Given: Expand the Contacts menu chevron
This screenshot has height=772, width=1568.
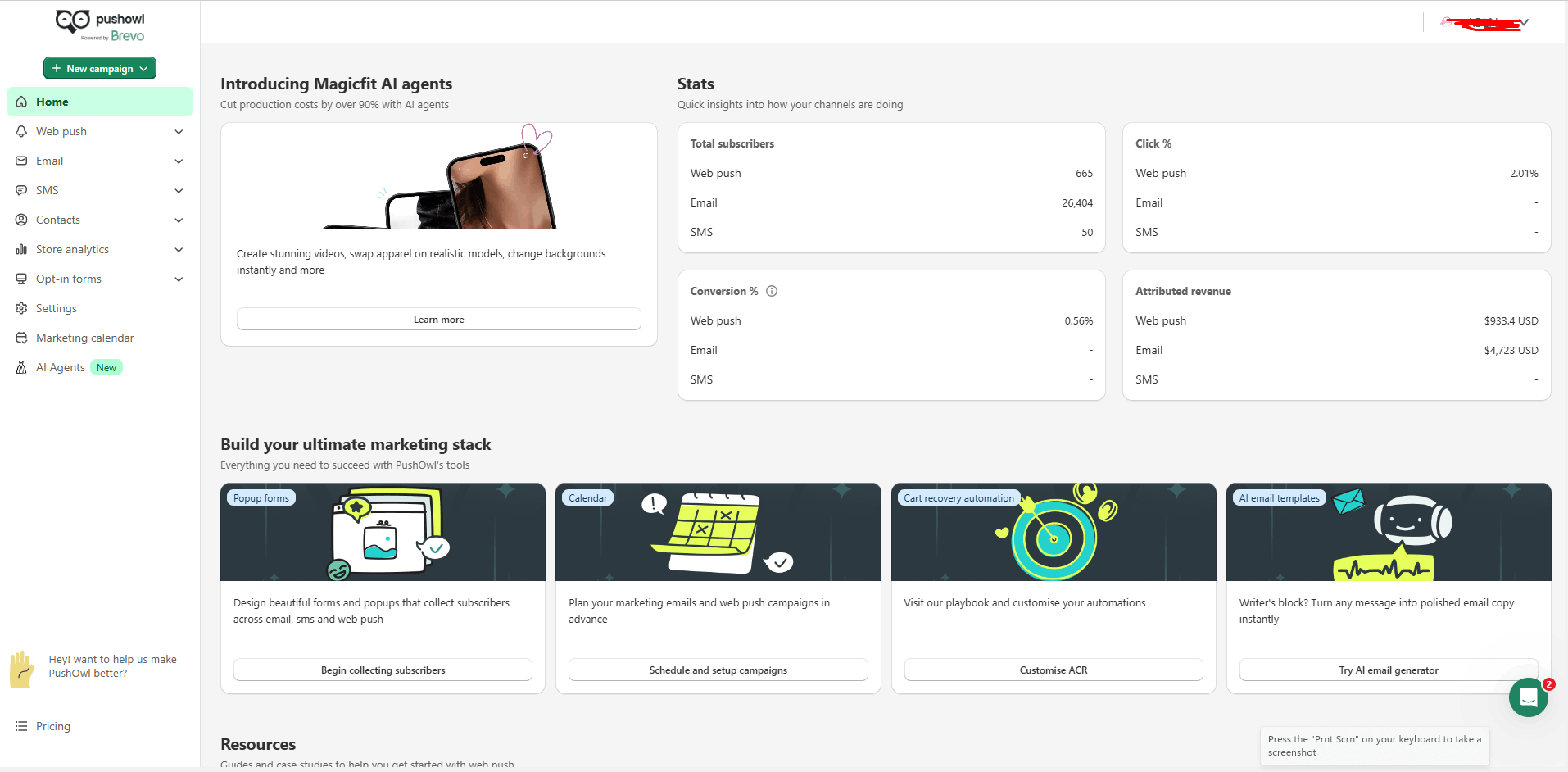Looking at the screenshot, I should (179, 220).
